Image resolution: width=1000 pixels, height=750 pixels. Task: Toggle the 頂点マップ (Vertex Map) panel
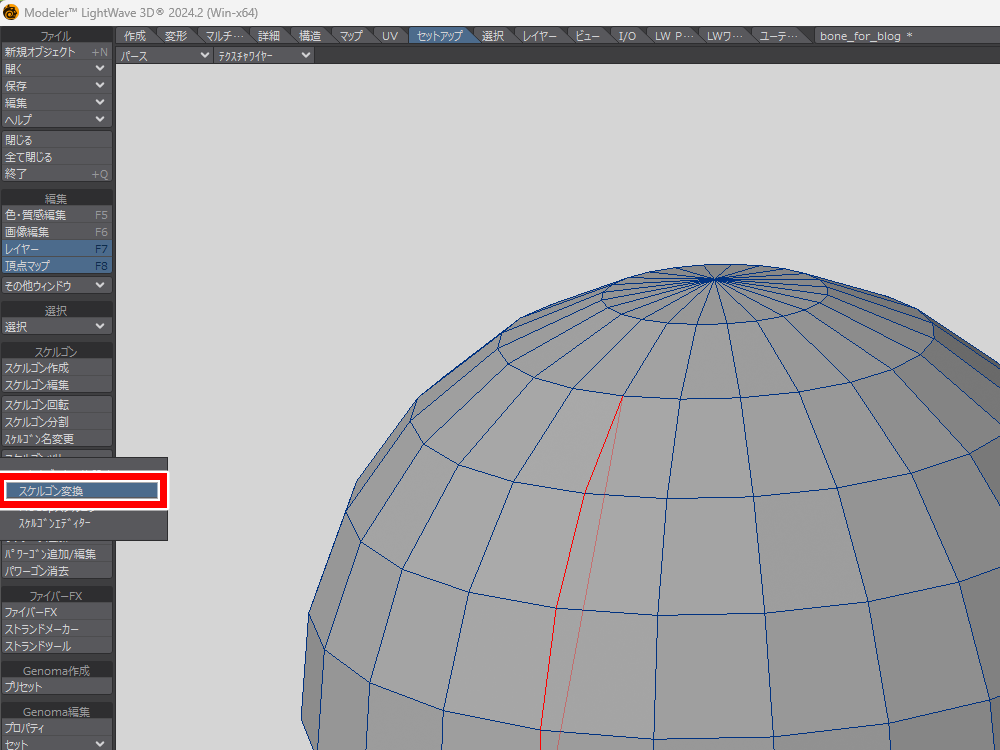(x=56, y=266)
